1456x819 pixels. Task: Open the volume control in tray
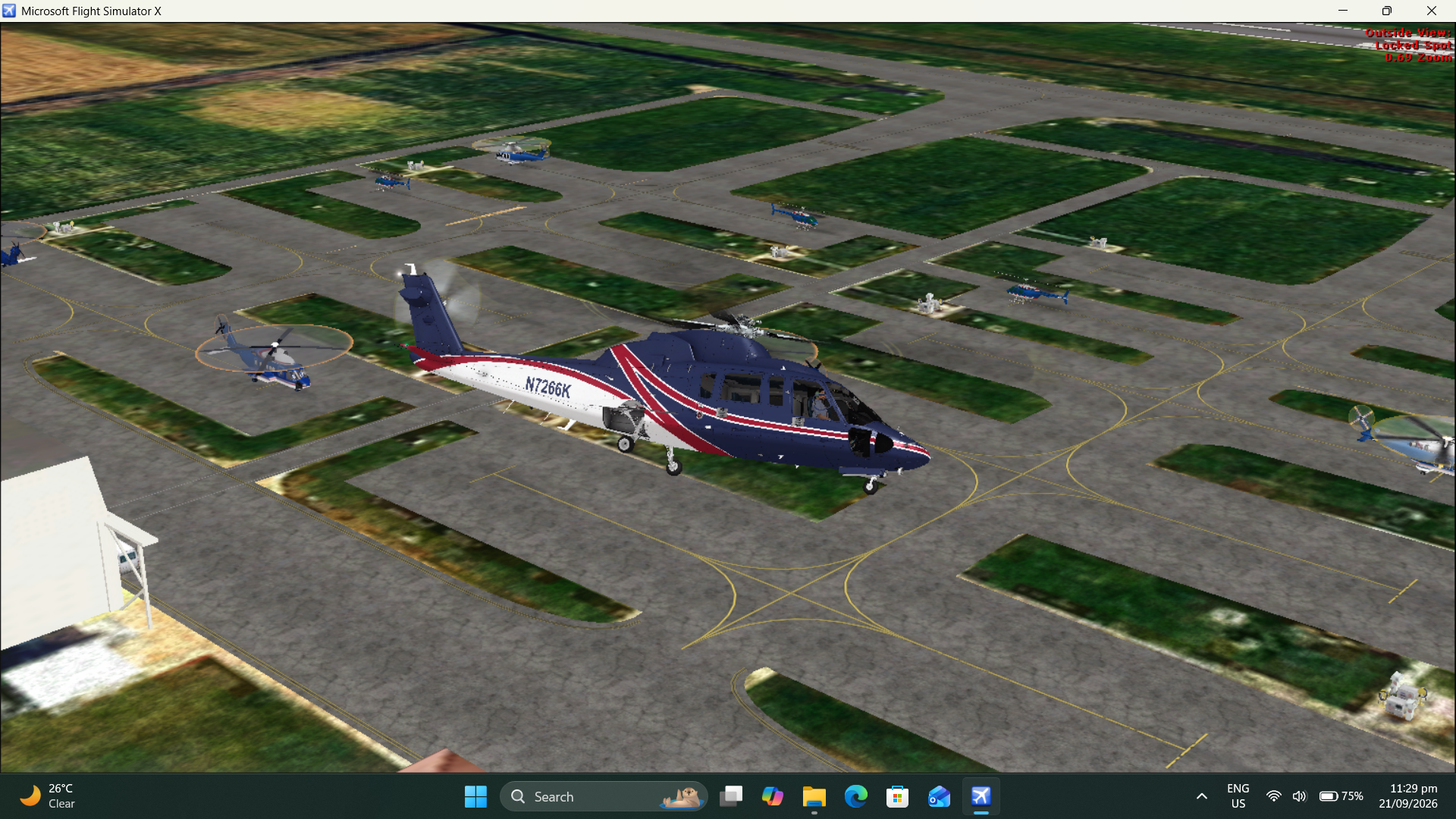(1300, 796)
